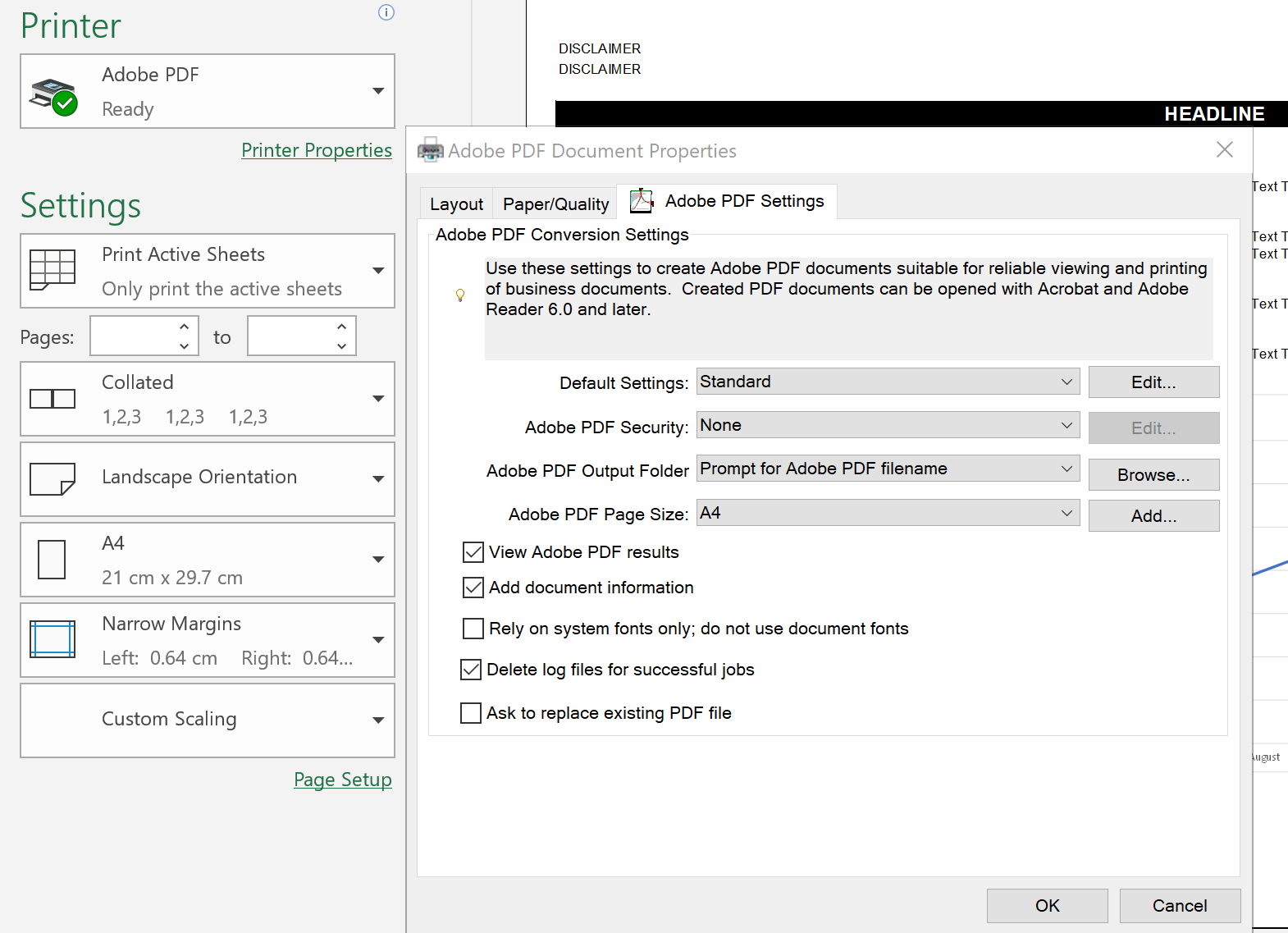Click Edit button for Adobe PDF Security

coord(1153,428)
